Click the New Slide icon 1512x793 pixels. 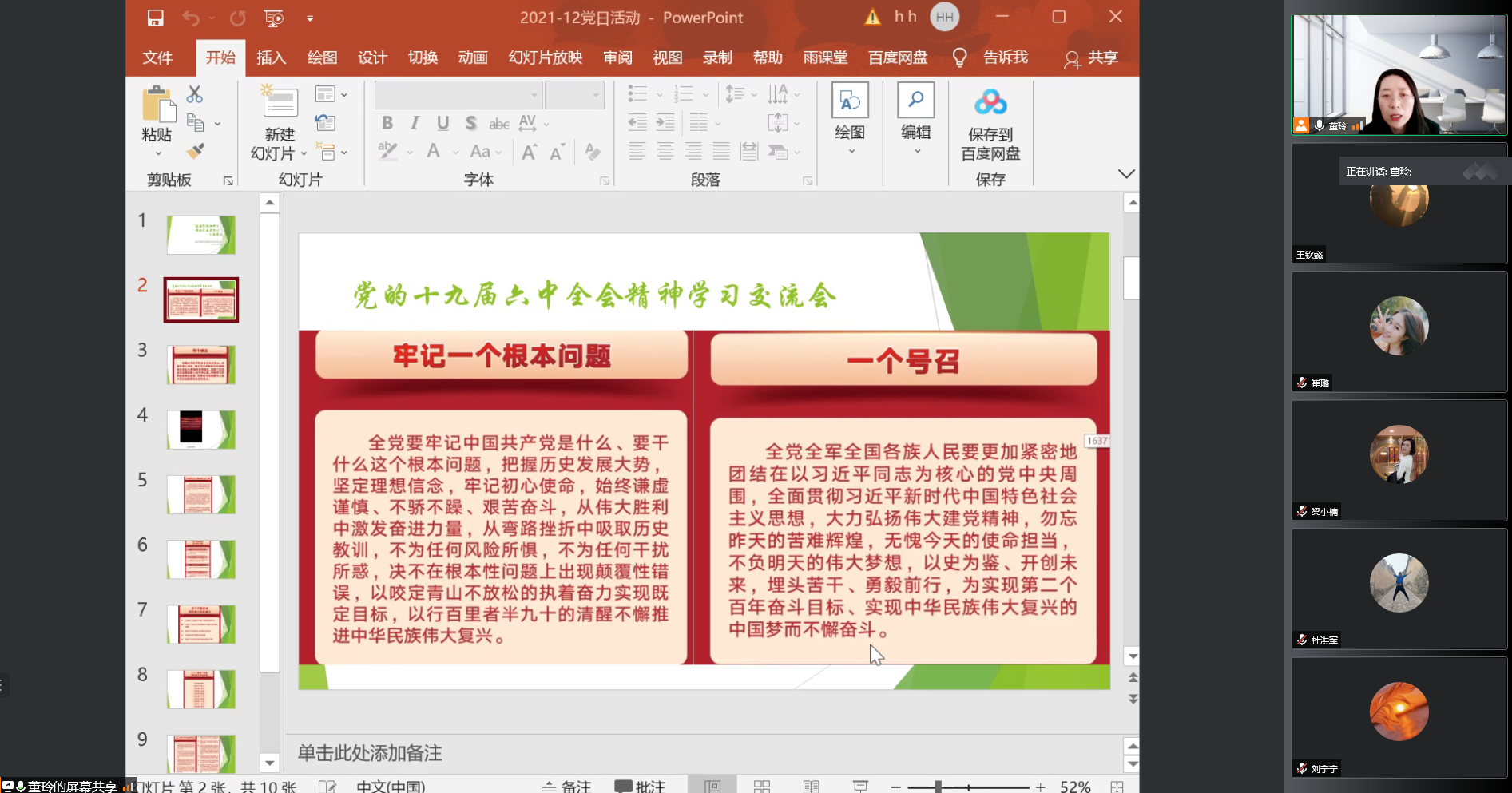(x=280, y=102)
